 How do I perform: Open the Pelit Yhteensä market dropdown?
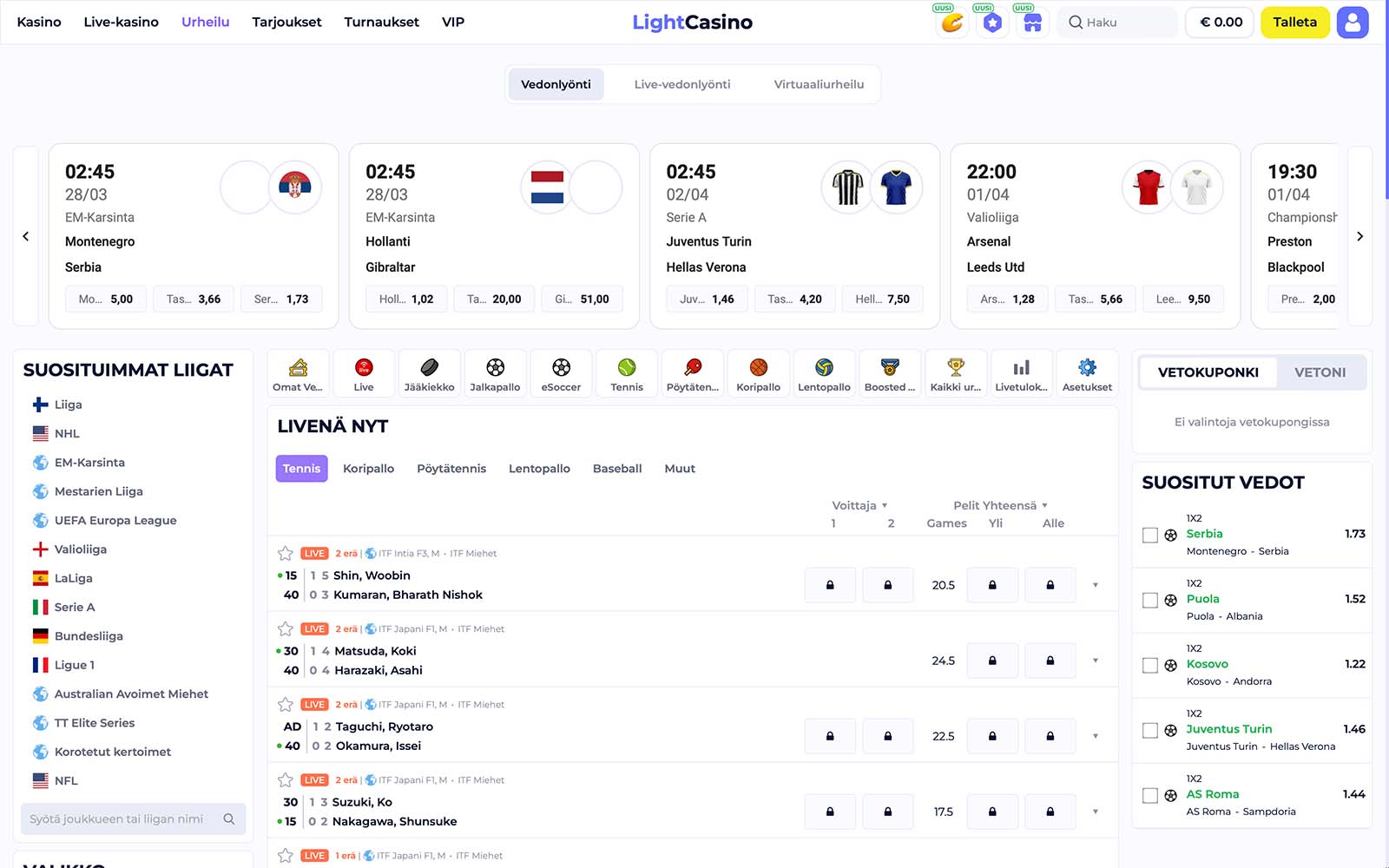[x=1001, y=505]
